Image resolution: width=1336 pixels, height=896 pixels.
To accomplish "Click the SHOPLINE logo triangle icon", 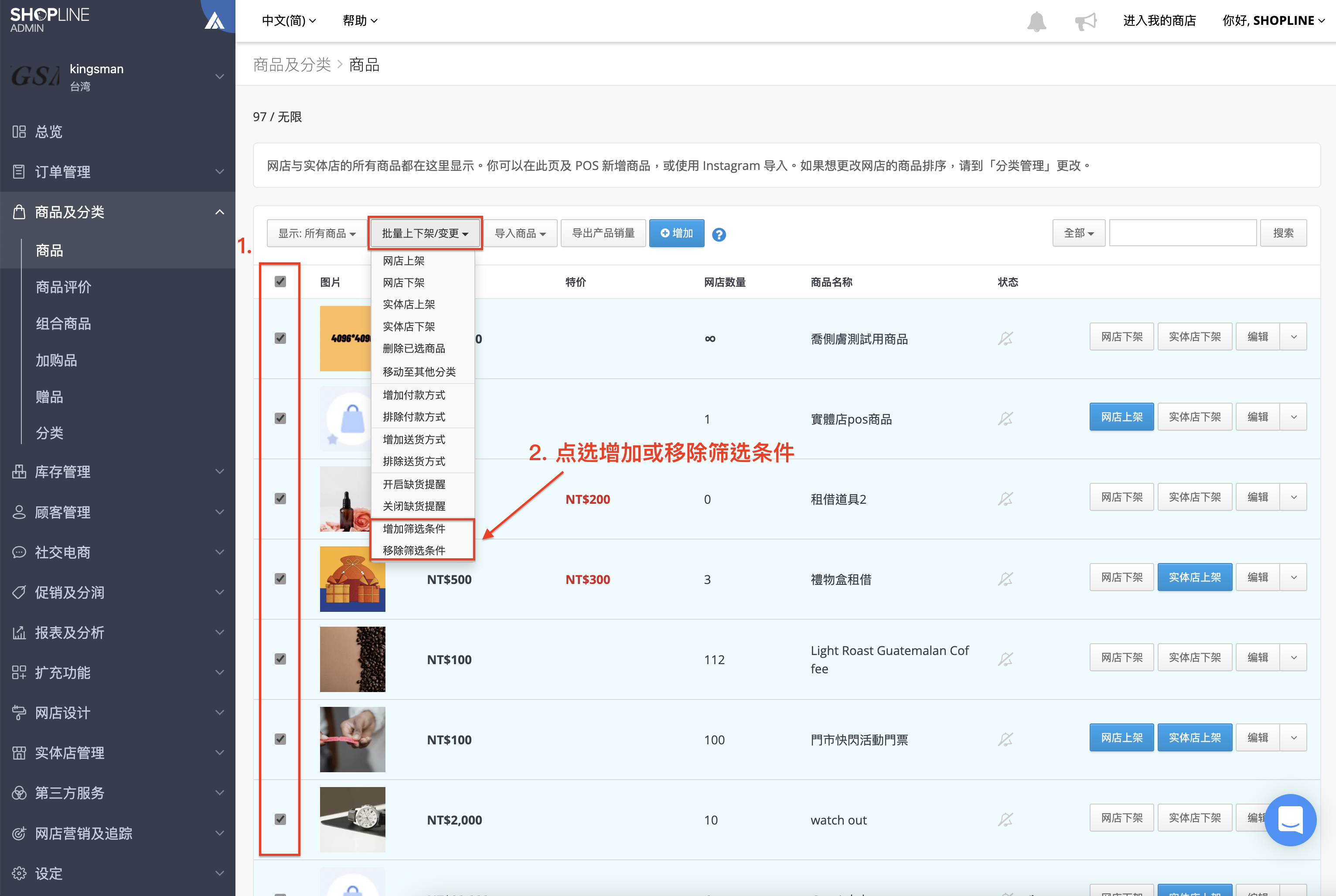I will (x=215, y=21).
